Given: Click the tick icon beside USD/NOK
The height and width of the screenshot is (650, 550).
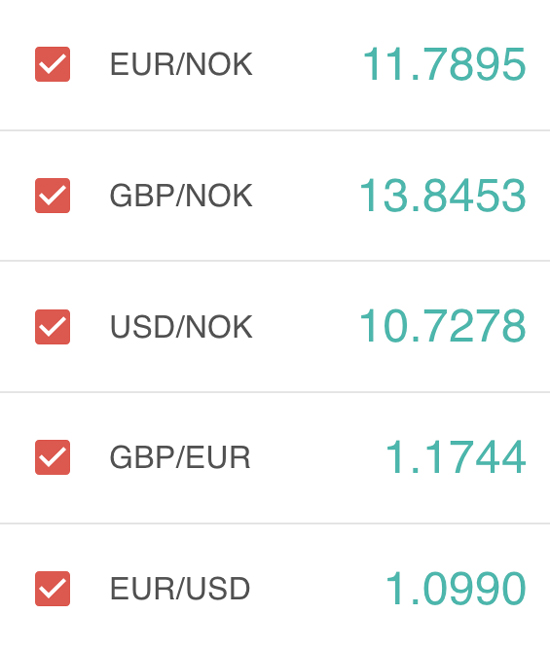Looking at the screenshot, I should coord(52,327).
